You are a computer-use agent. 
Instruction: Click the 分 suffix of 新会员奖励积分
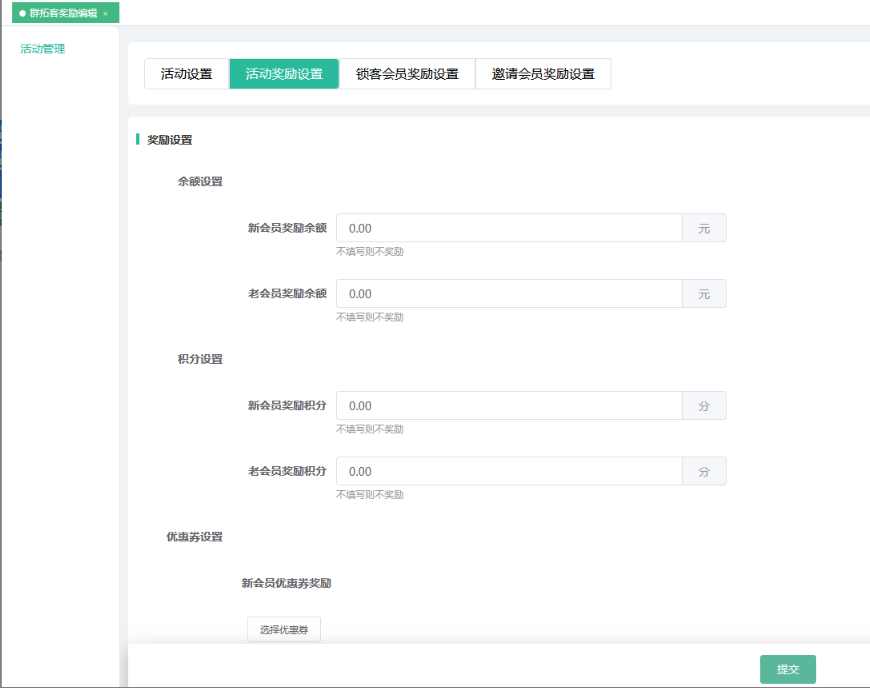pos(704,406)
